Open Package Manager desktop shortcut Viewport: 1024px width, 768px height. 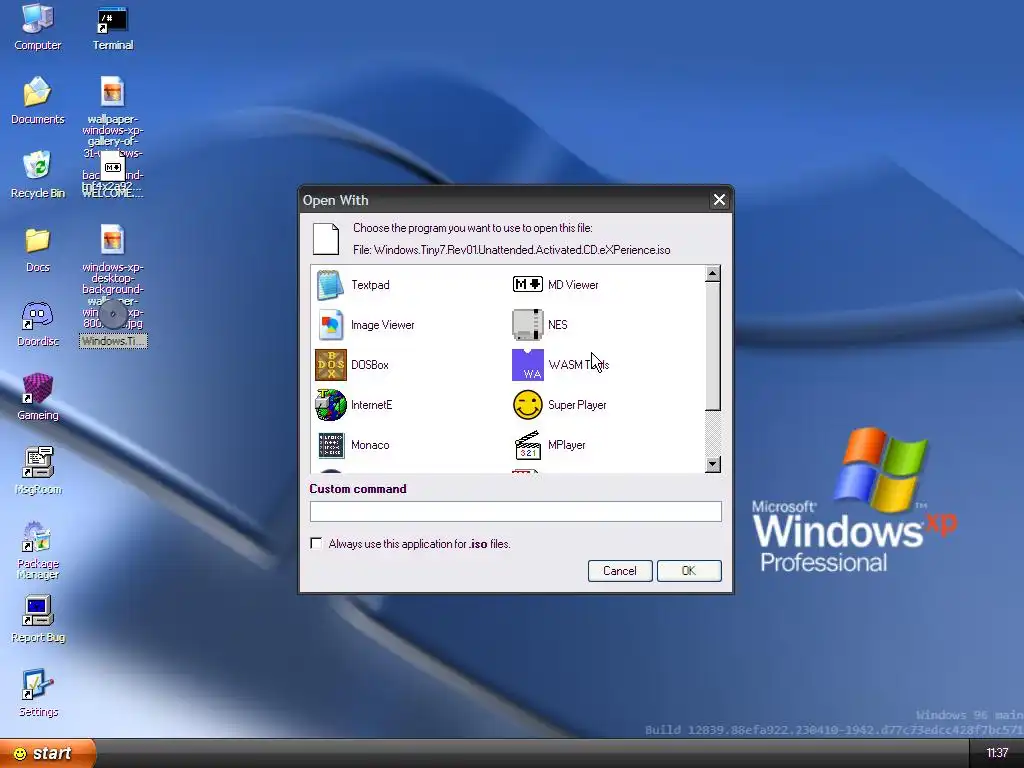pyautogui.click(x=37, y=550)
